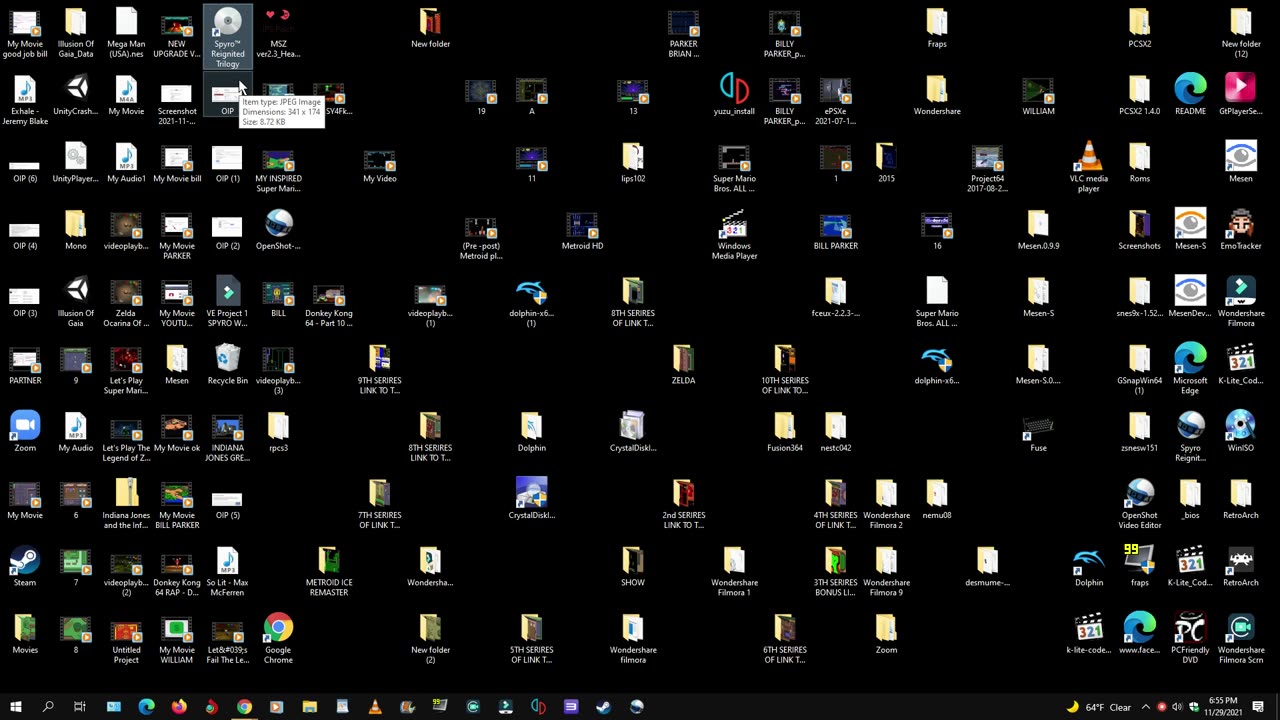Open the EmoTracker shortcut
Viewport: 1280px width, 720px height.
pyautogui.click(x=1240, y=230)
